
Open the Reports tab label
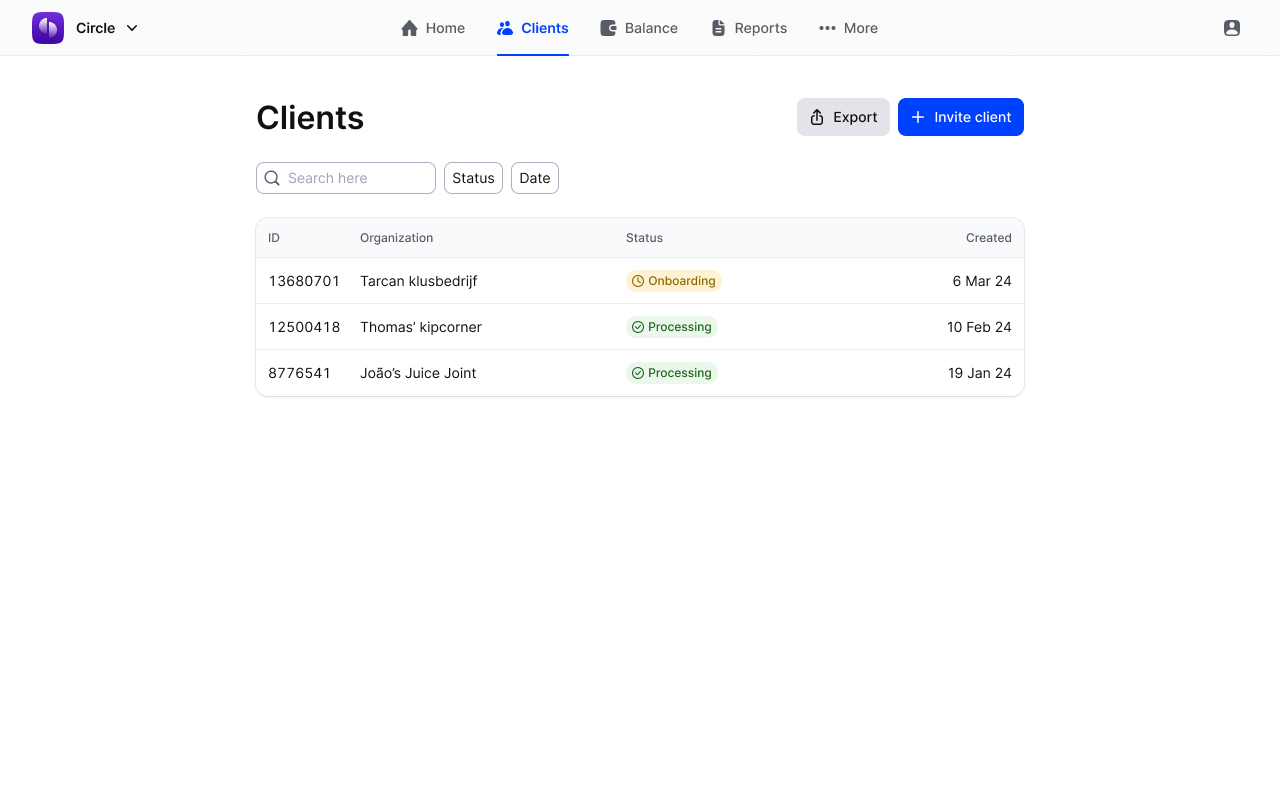coord(761,28)
